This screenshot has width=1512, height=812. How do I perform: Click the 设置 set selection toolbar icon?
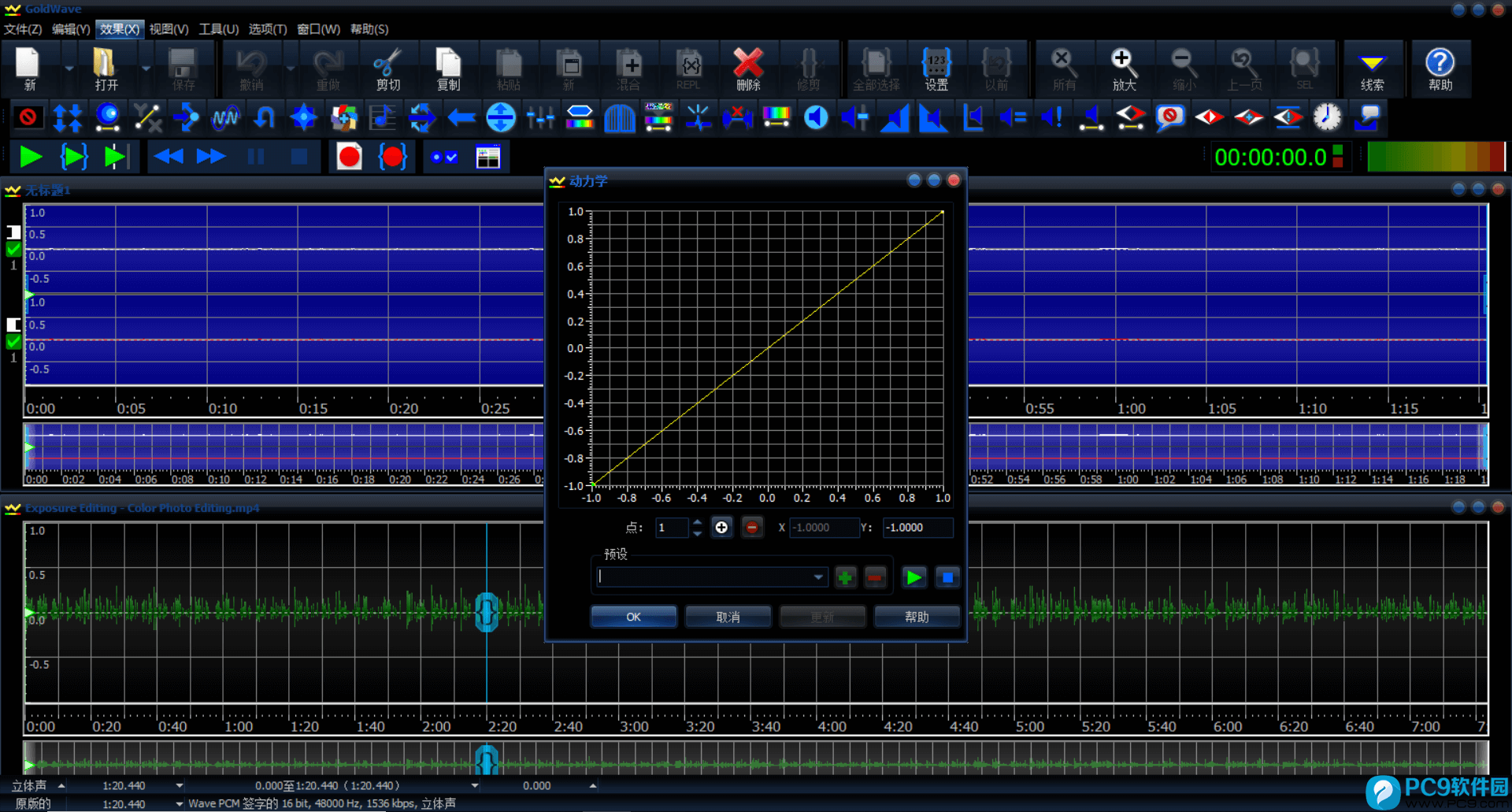pyautogui.click(x=936, y=69)
